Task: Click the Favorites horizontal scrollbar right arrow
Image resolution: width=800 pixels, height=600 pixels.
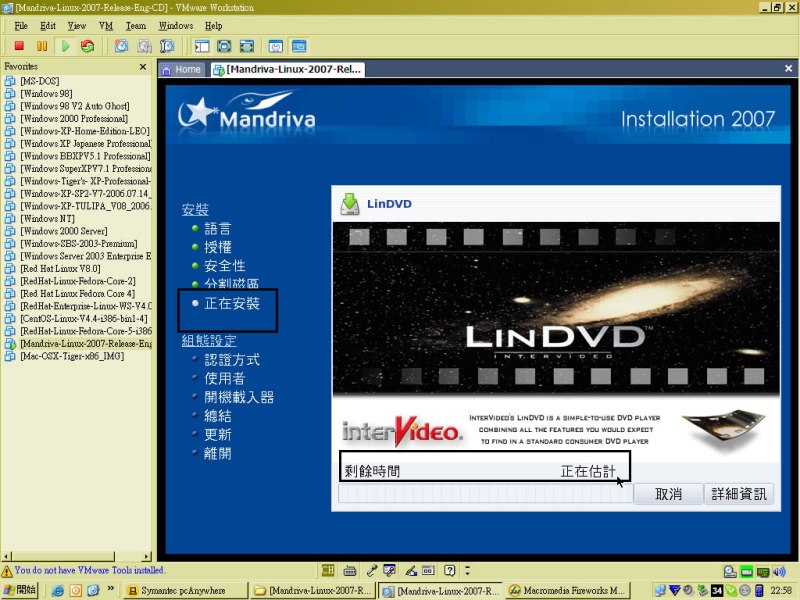Action: pos(147,556)
